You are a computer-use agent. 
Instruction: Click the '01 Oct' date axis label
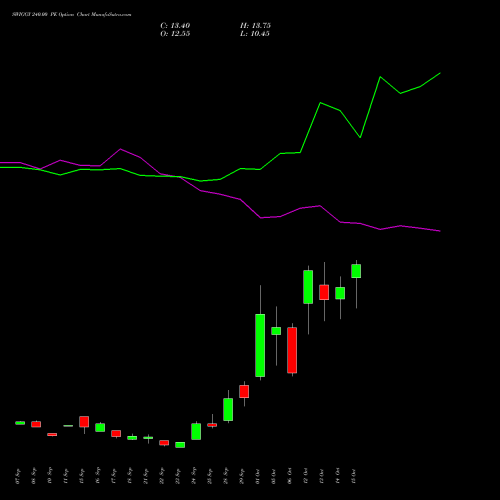258,476
